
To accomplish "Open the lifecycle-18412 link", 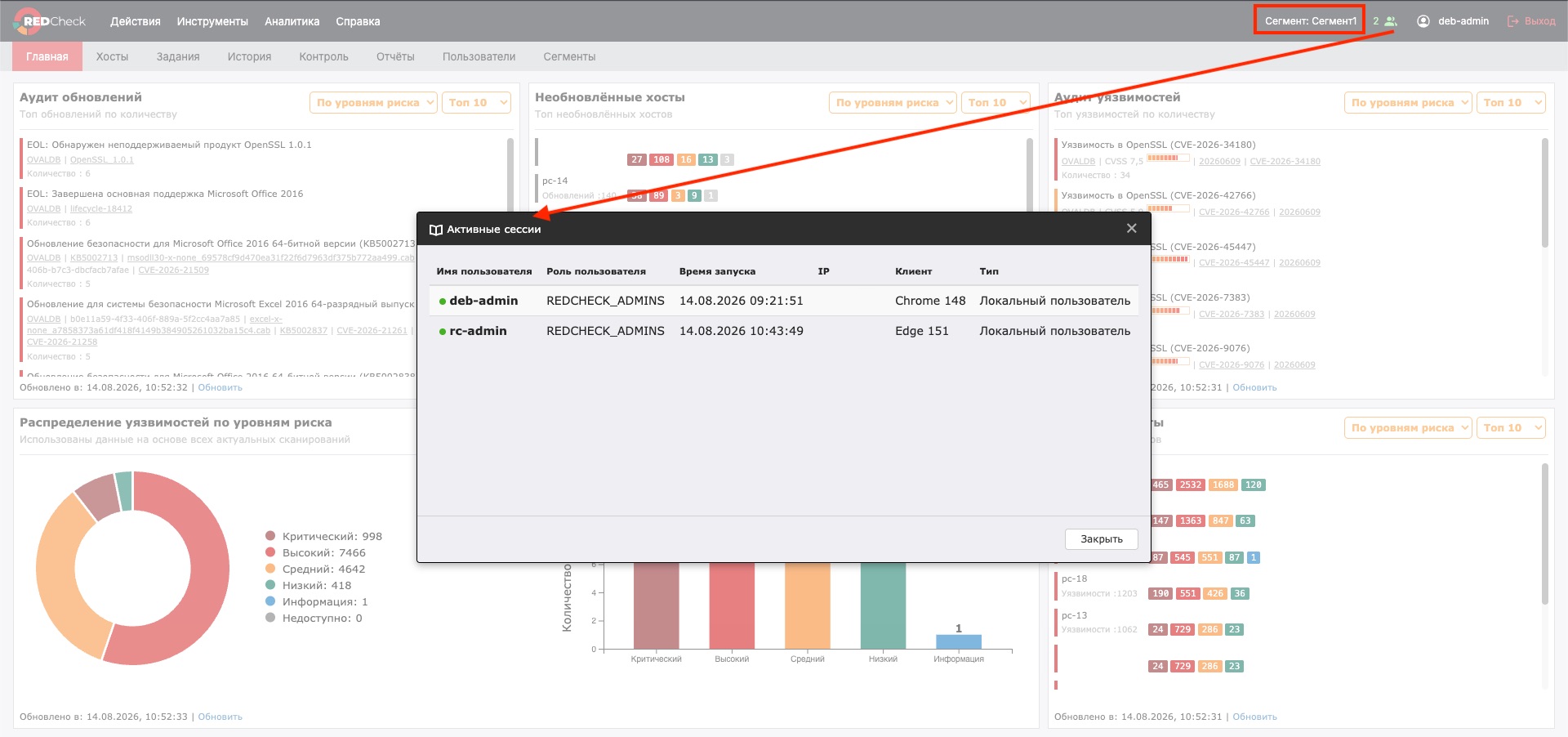I will (x=101, y=208).
